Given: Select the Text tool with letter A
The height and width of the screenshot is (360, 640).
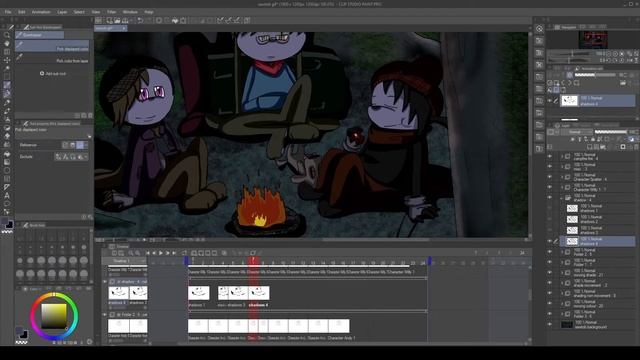Looking at the screenshot, I should pyautogui.click(x=7, y=196).
